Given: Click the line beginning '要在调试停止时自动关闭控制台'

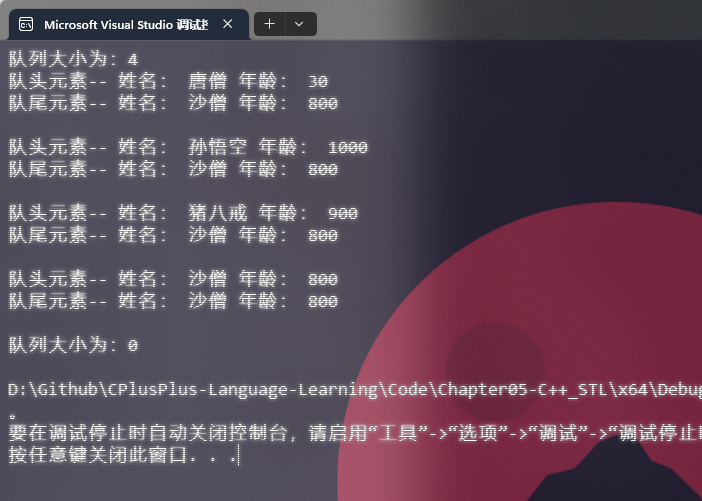Looking at the screenshot, I should [x=355, y=433].
